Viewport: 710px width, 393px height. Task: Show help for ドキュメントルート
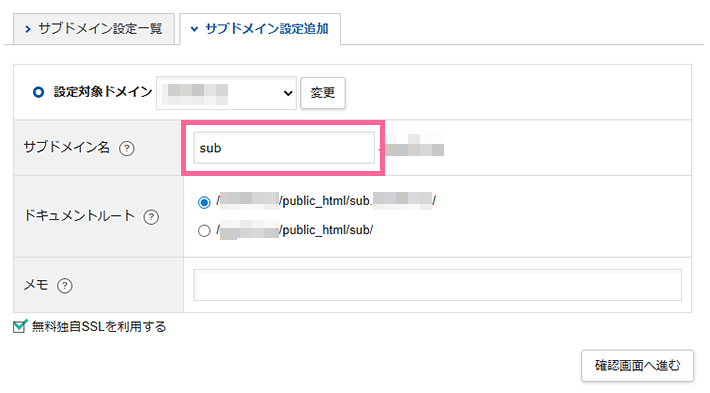151,217
